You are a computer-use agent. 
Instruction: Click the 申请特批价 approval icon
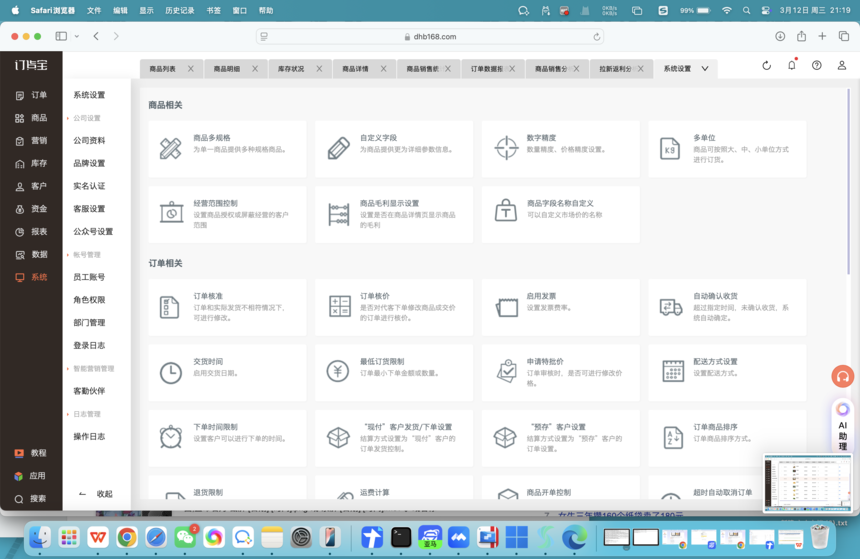507,371
